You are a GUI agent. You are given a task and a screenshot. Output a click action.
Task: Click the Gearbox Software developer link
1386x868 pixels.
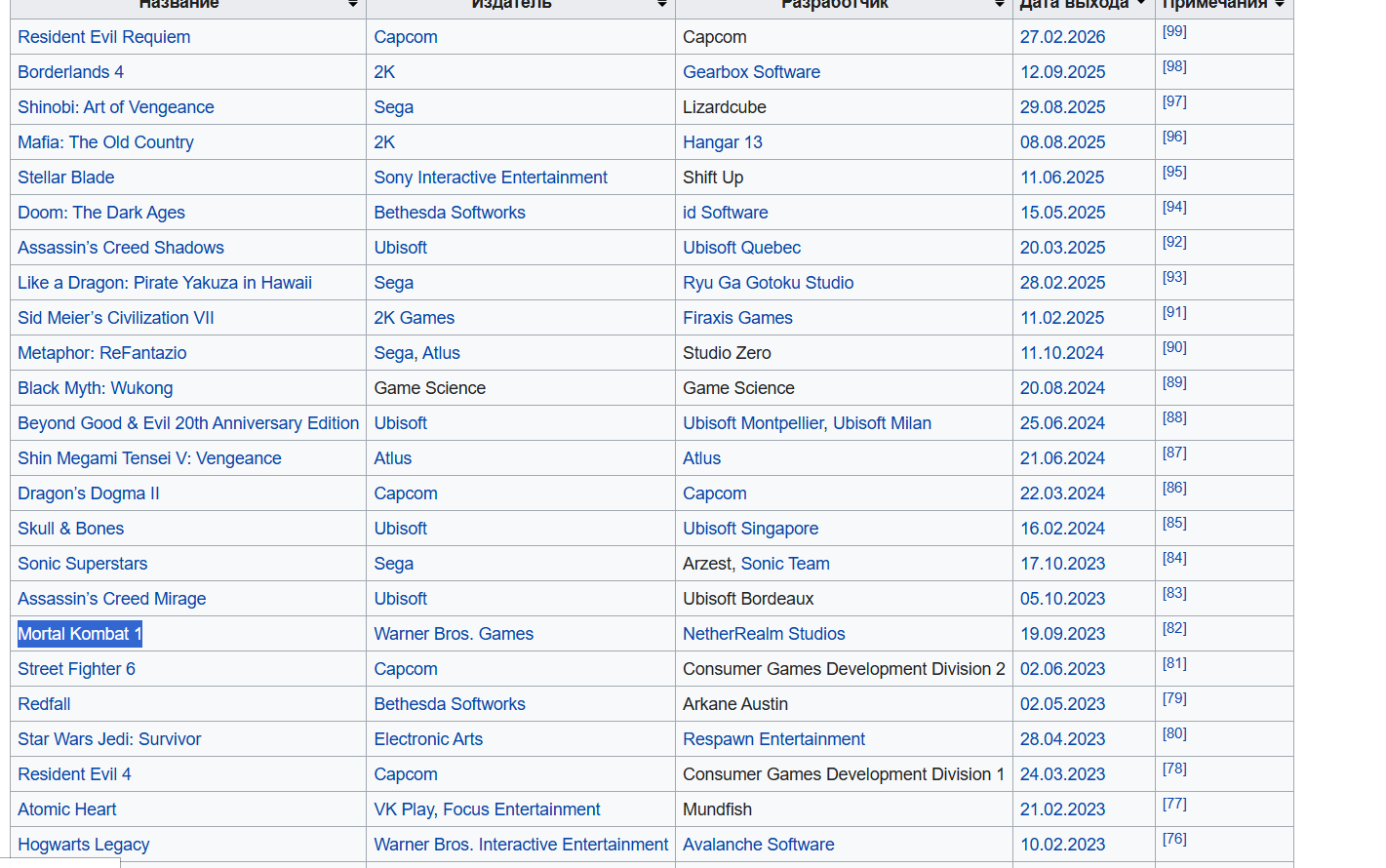pos(751,72)
